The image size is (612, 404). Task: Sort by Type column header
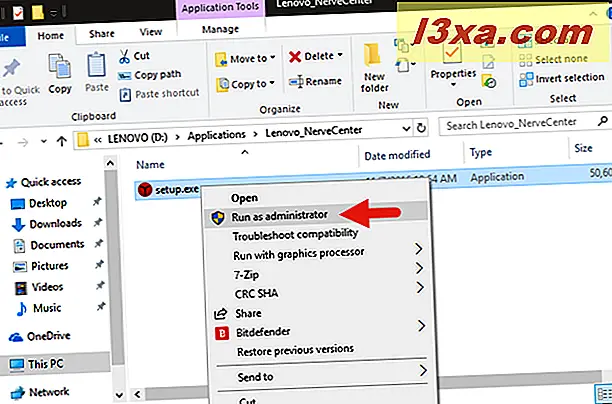pos(480,152)
